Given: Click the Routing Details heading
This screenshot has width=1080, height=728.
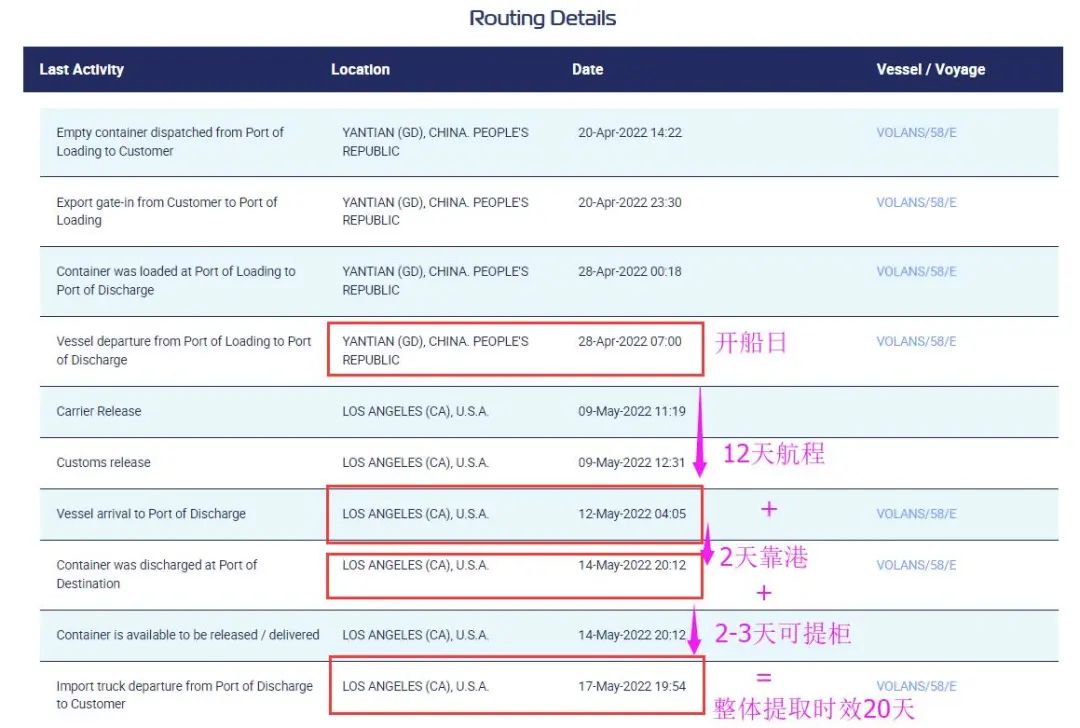Looking at the screenshot, I should click(542, 19).
